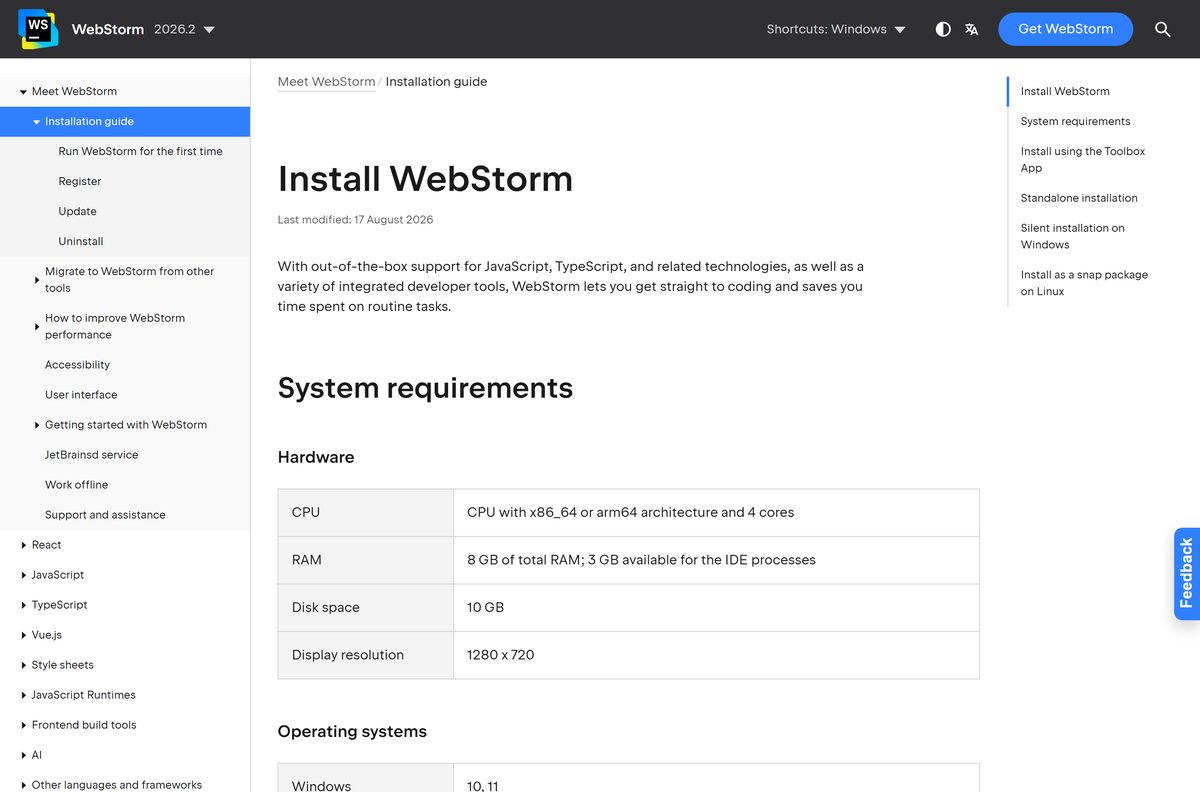Open the Shortcuts: Windows dropdown

836,29
